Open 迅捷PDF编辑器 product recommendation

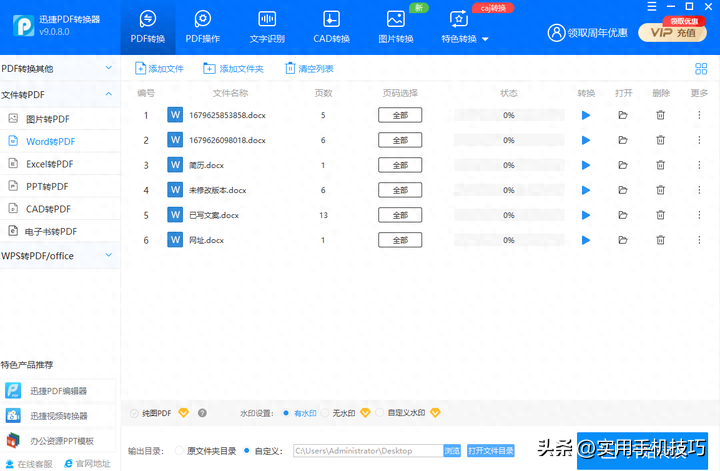58,391
